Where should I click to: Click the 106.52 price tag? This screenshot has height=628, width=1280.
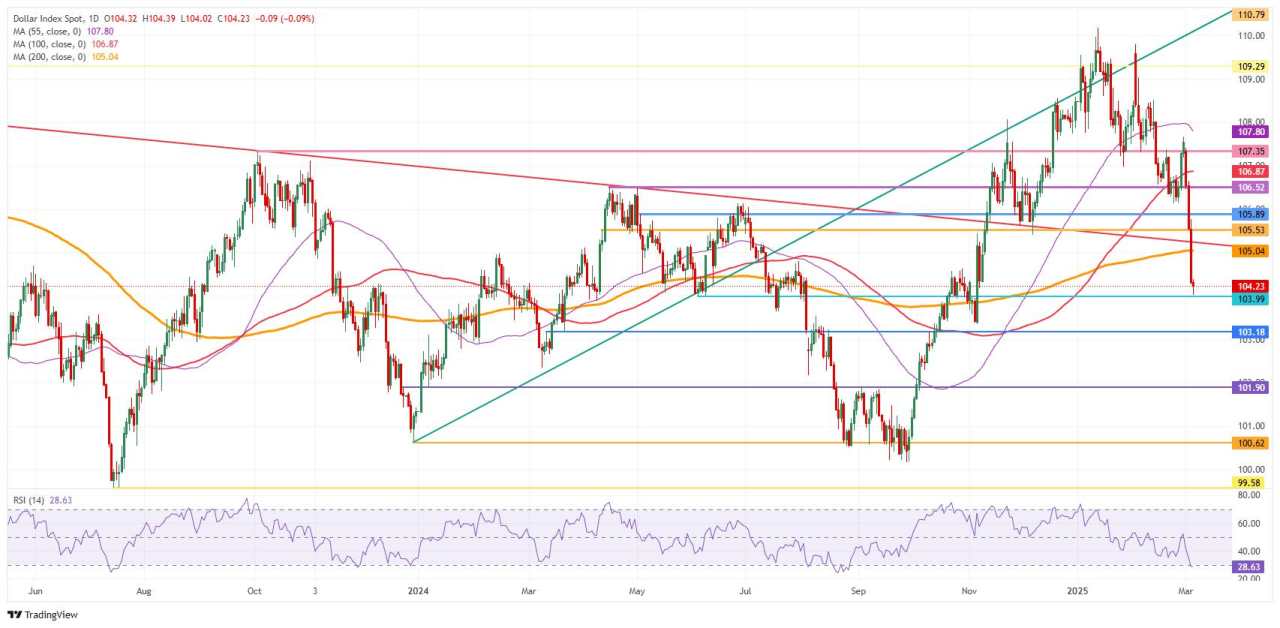(1252, 187)
